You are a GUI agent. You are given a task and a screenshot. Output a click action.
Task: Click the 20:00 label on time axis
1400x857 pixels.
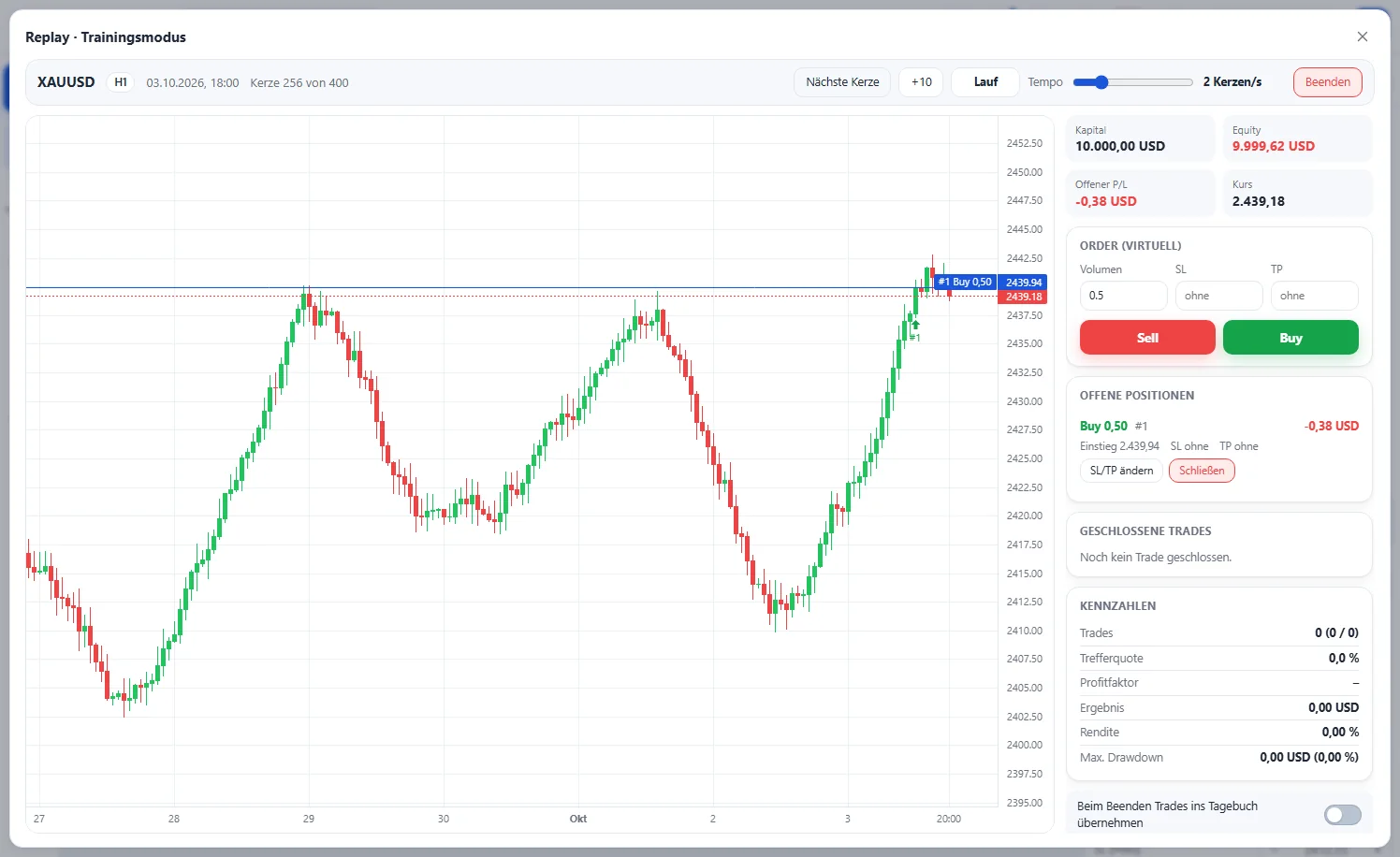point(949,819)
